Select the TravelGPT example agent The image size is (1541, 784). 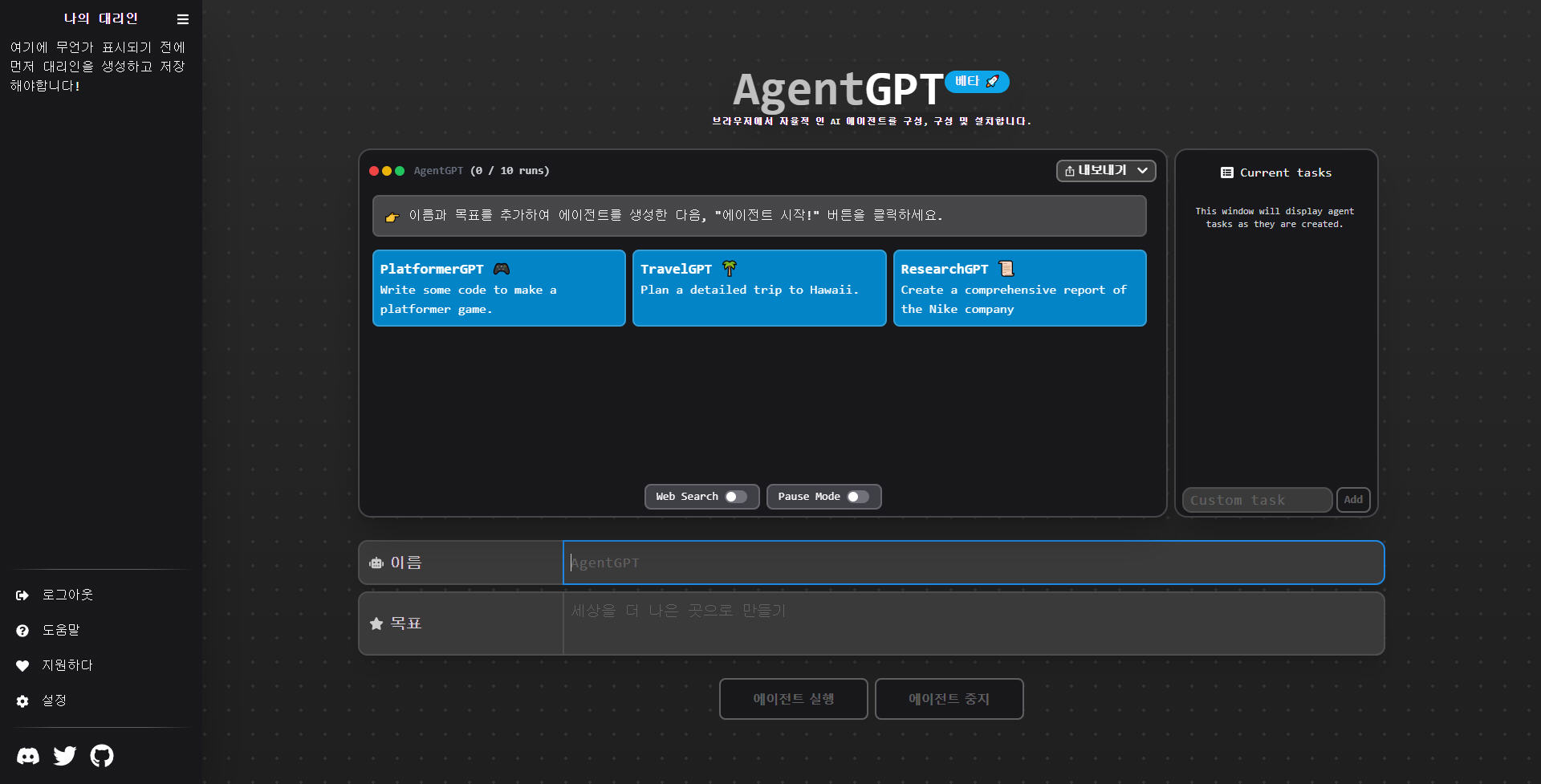tap(758, 288)
